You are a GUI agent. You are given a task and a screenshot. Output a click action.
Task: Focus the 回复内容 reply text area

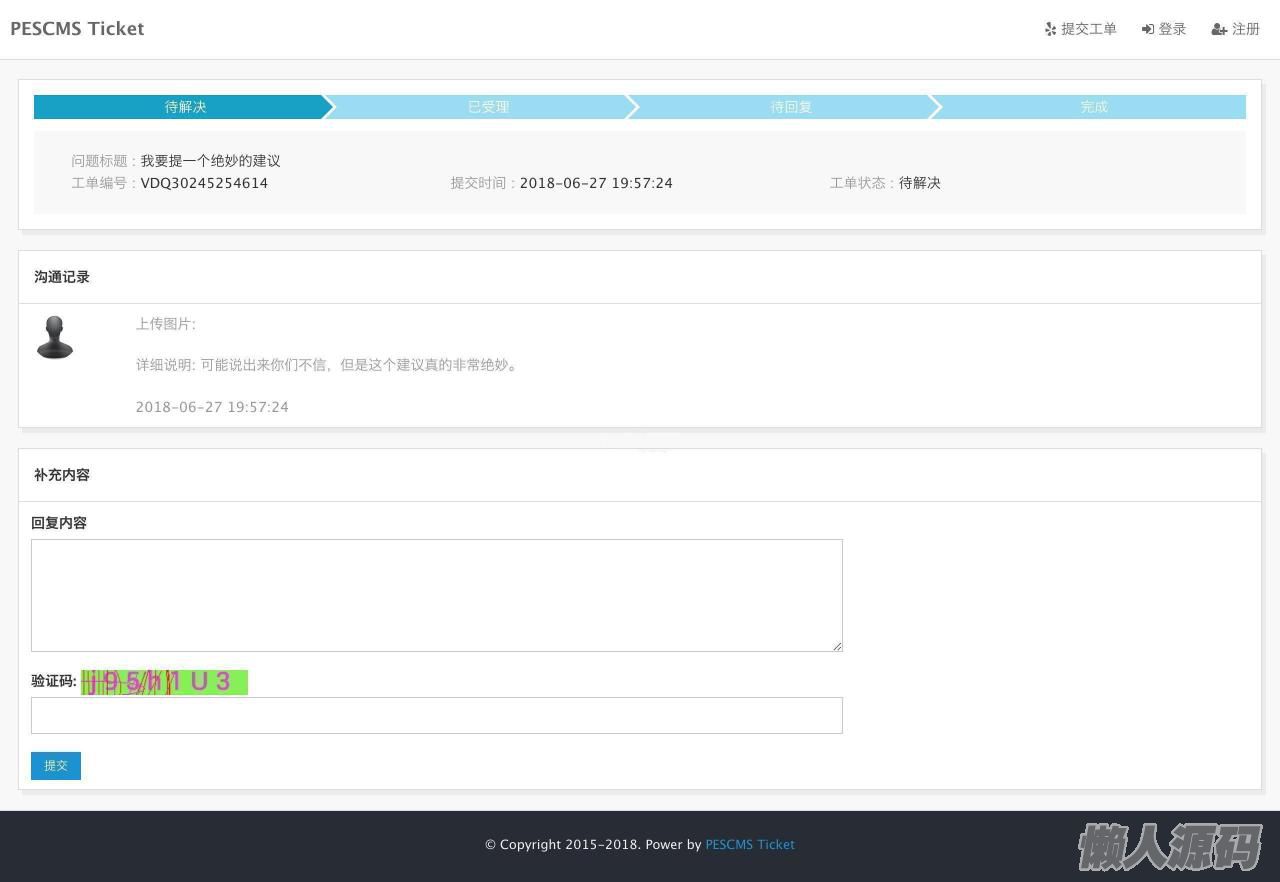click(436, 595)
